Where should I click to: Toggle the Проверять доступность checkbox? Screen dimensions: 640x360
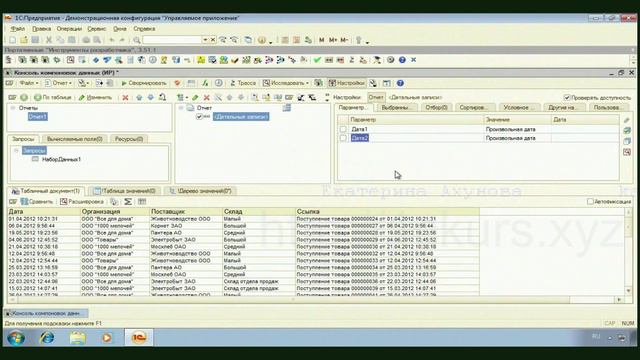[x=567, y=98]
